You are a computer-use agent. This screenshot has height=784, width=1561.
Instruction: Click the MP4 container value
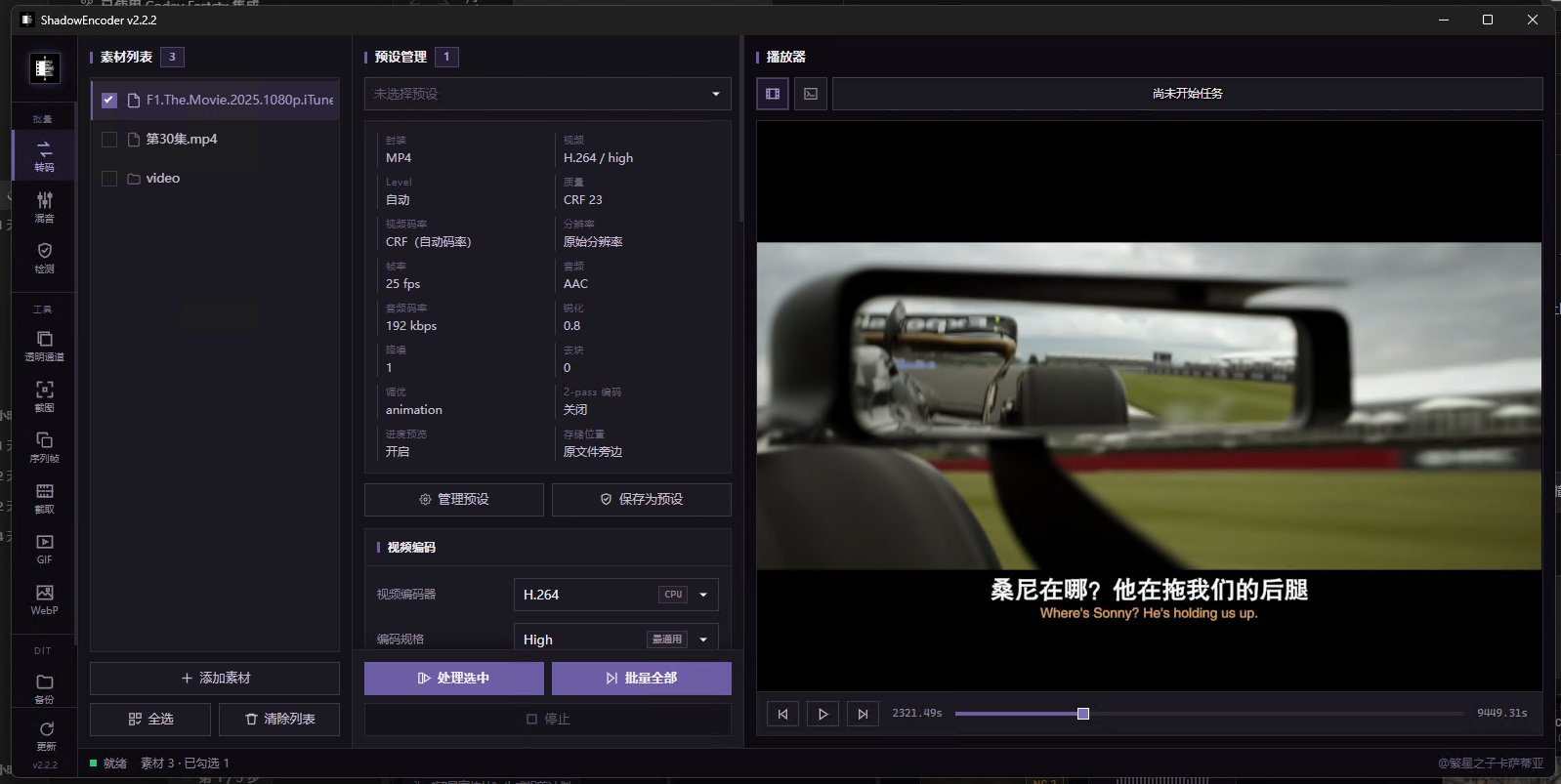[399, 157]
